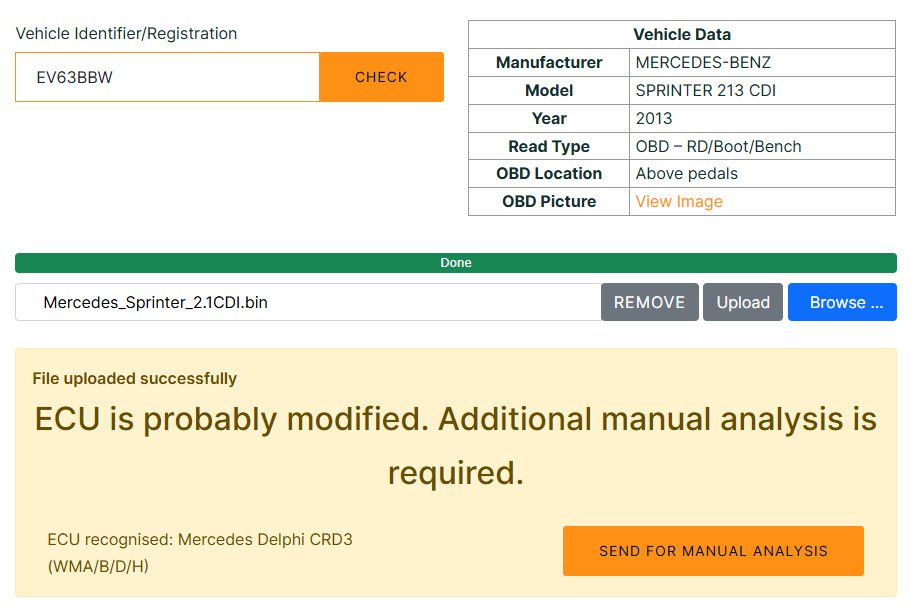Open the View Image link
The image size is (914, 609).
(678, 201)
